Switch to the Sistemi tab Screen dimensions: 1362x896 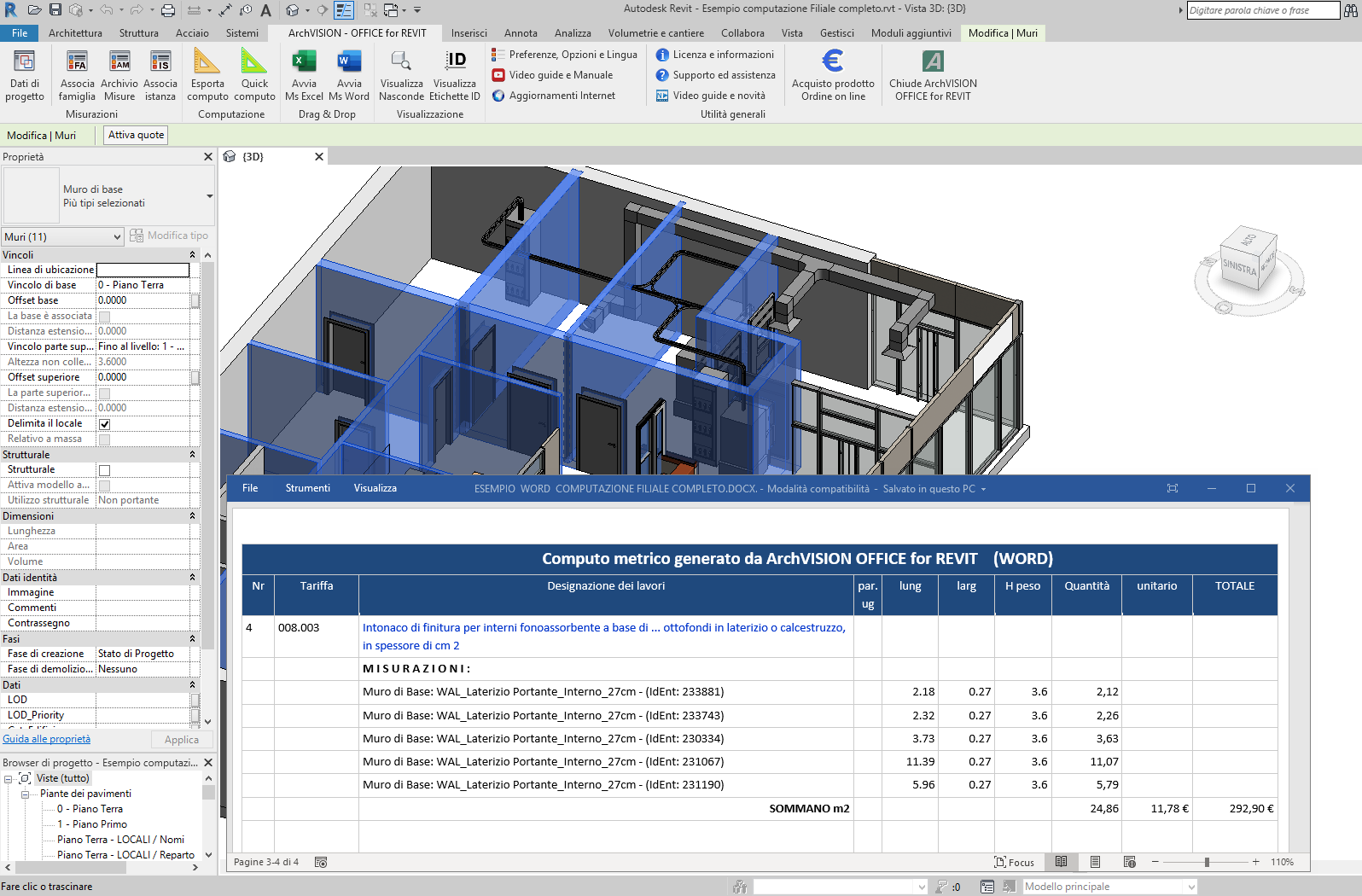pos(242,33)
